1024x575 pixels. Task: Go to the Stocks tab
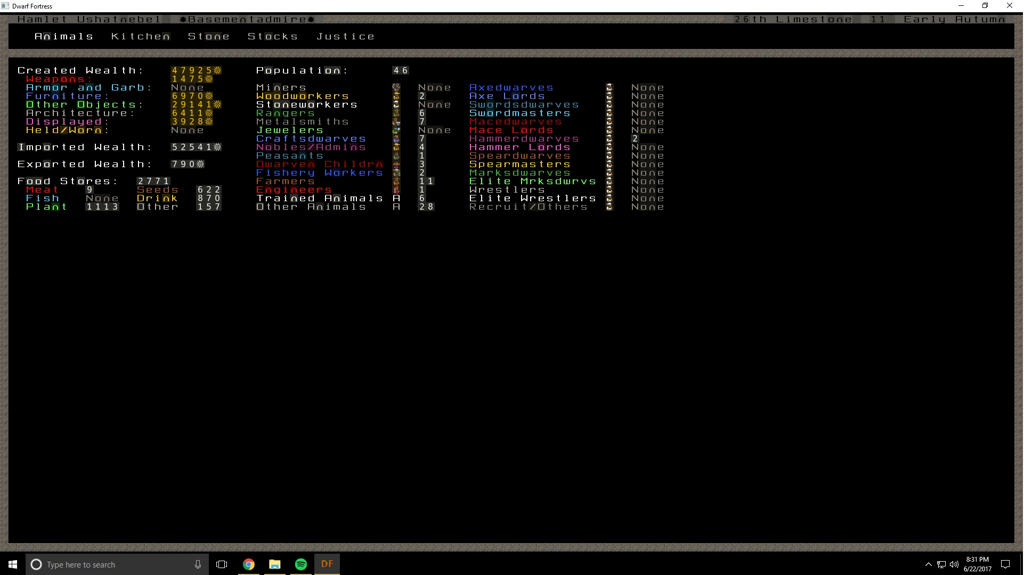tap(273, 36)
